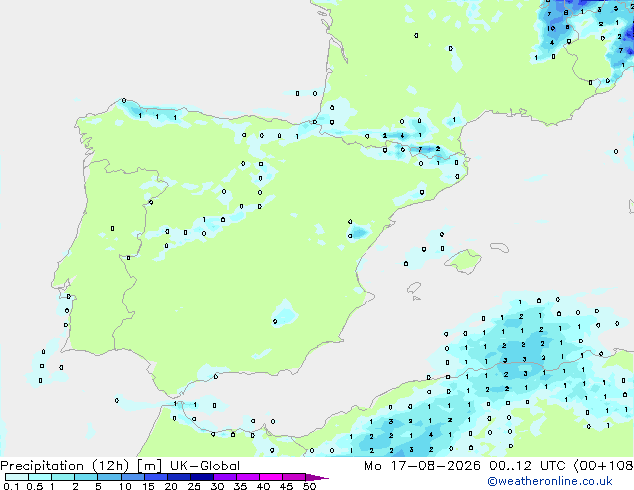Click the 5–10 legend color box
This screenshot has height=490, width=634.
click(x=109, y=477)
